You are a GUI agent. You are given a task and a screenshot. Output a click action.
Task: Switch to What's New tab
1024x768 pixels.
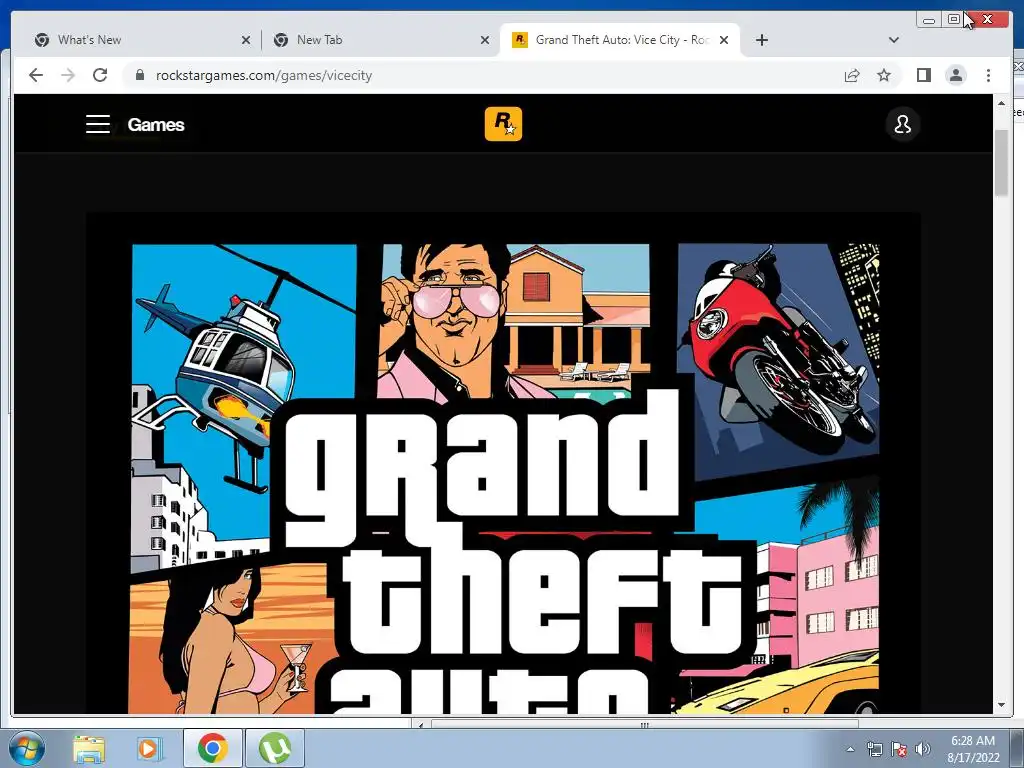coord(140,40)
